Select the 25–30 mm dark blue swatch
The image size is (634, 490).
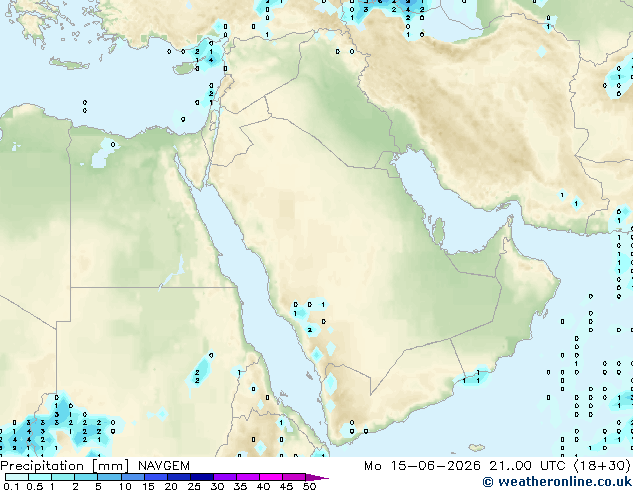point(201,477)
